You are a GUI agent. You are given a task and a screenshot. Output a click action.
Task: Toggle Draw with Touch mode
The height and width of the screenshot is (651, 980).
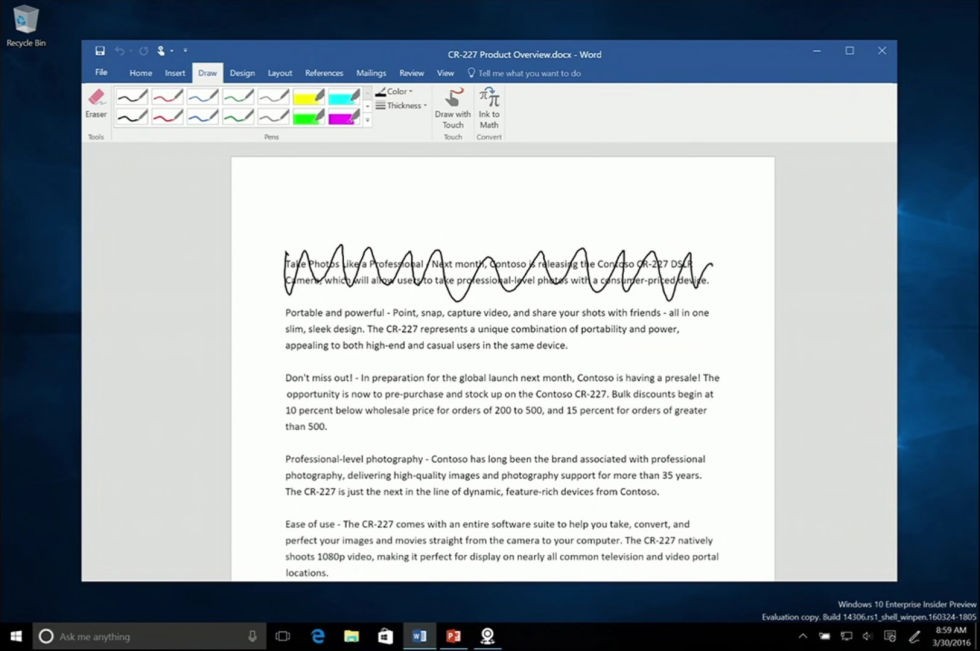(x=452, y=108)
